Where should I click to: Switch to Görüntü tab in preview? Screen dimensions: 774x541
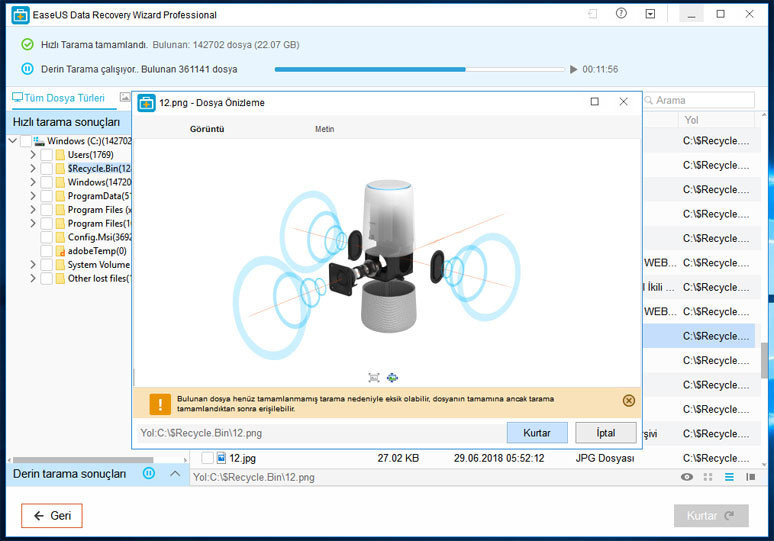pyautogui.click(x=207, y=129)
